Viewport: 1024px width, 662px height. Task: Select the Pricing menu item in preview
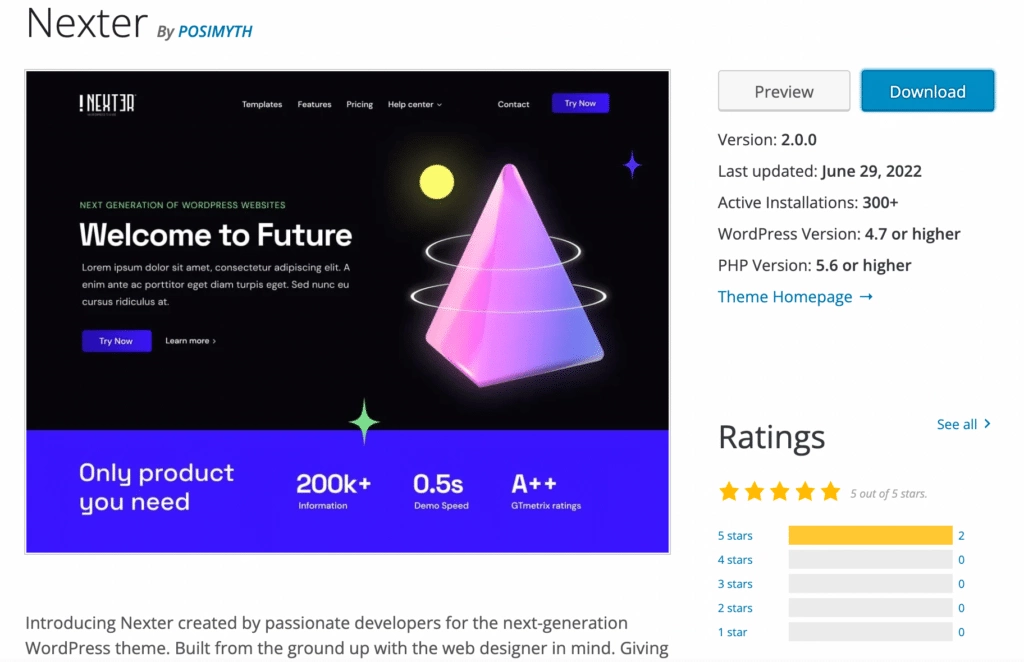(359, 104)
